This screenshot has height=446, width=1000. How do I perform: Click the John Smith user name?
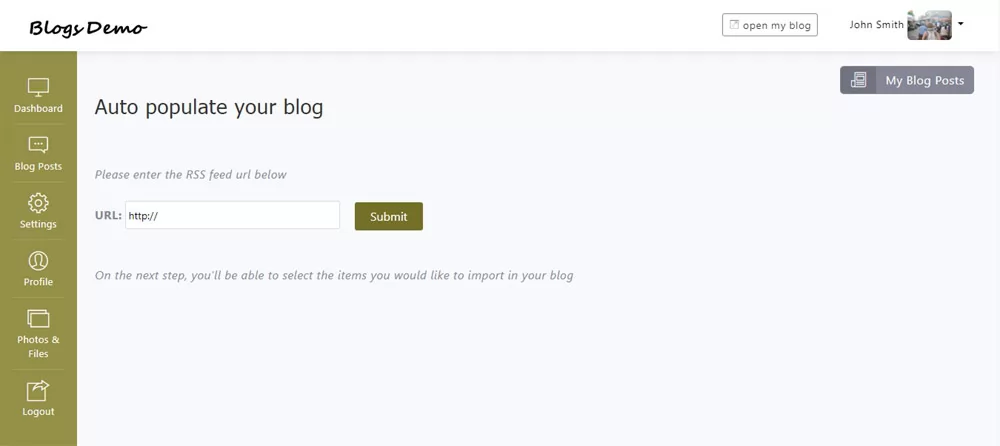[876, 25]
